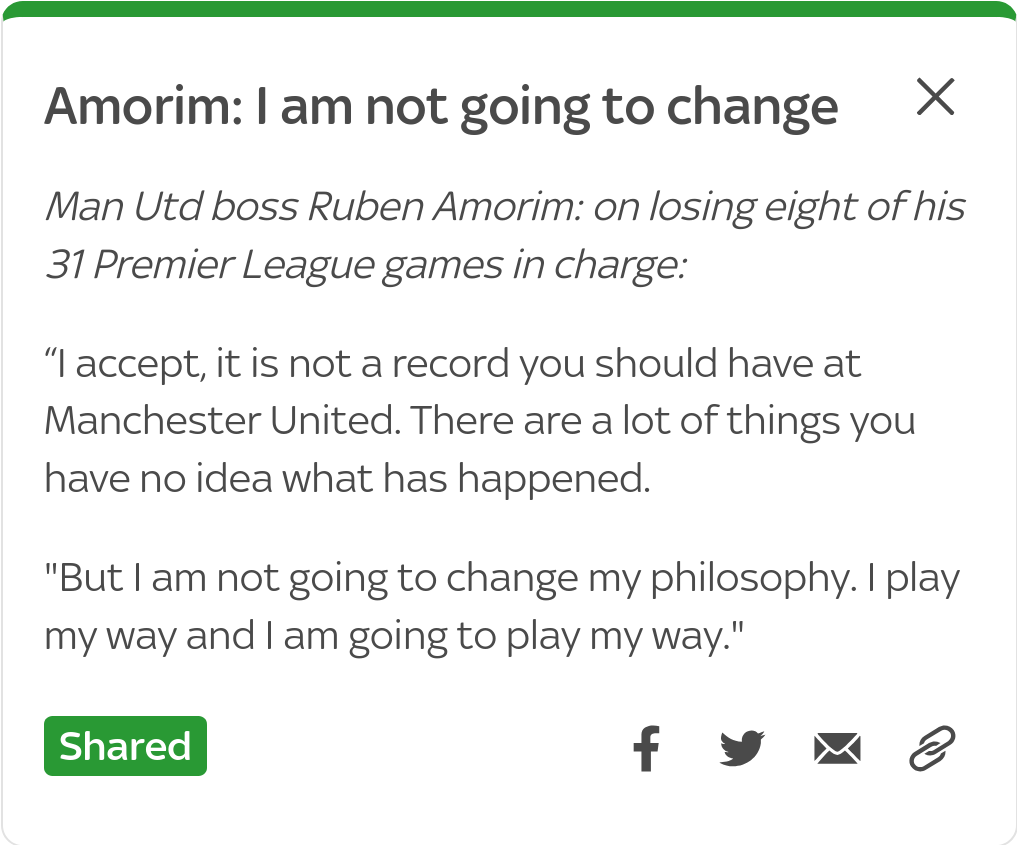Click the green Shared badge
The height and width of the screenshot is (845, 1017).
(x=125, y=746)
